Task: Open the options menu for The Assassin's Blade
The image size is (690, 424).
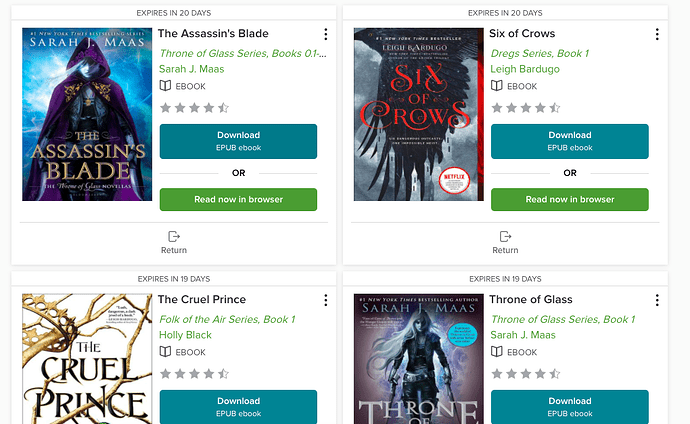Action: pyautogui.click(x=326, y=34)
